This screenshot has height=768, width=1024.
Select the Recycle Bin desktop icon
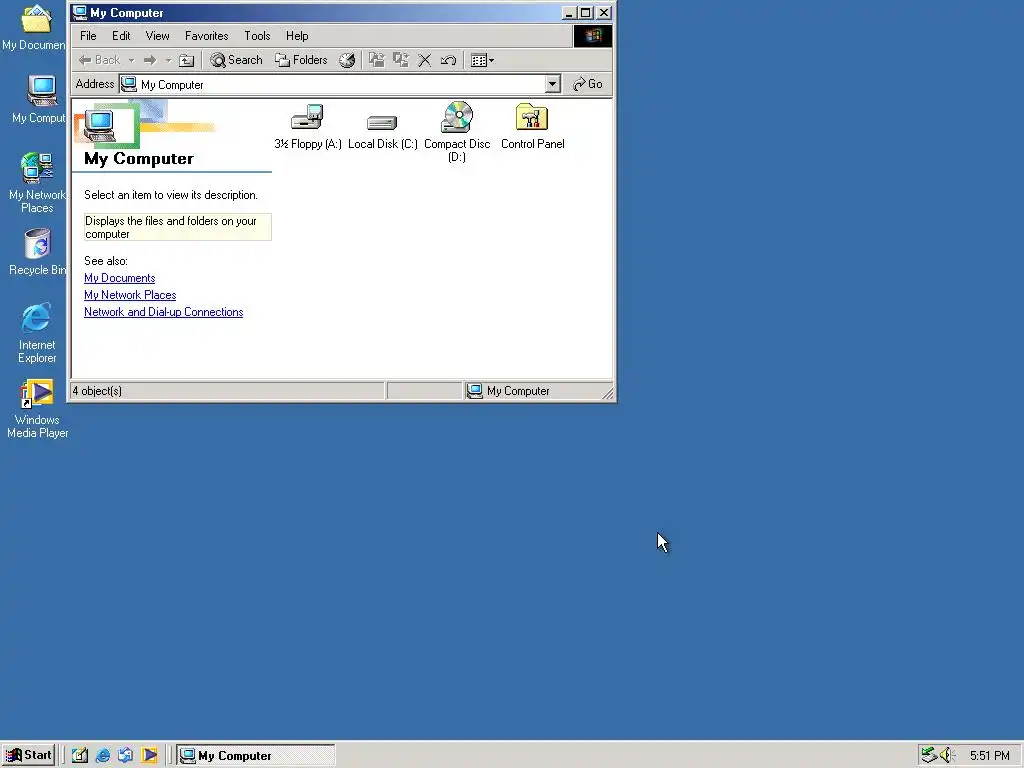click(x=38, y=252)
